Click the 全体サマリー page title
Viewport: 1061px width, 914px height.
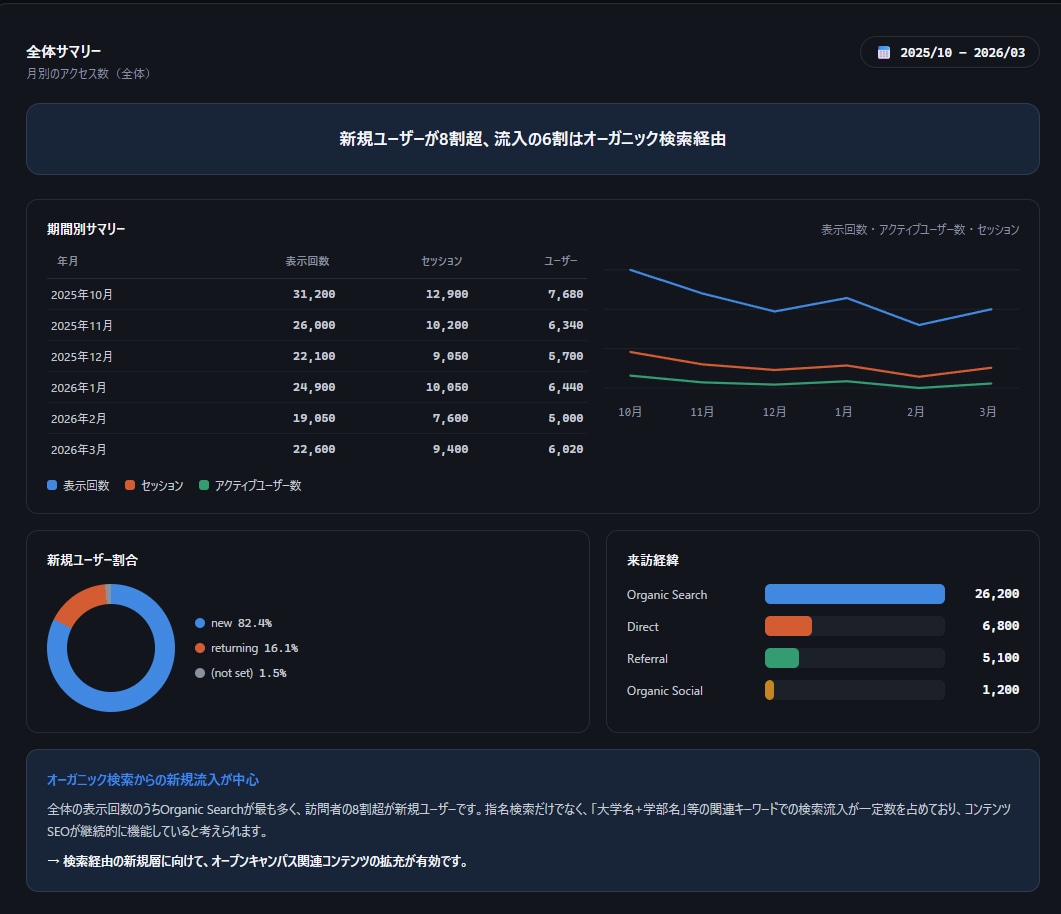pyautogui.click(x=64, y=51)
